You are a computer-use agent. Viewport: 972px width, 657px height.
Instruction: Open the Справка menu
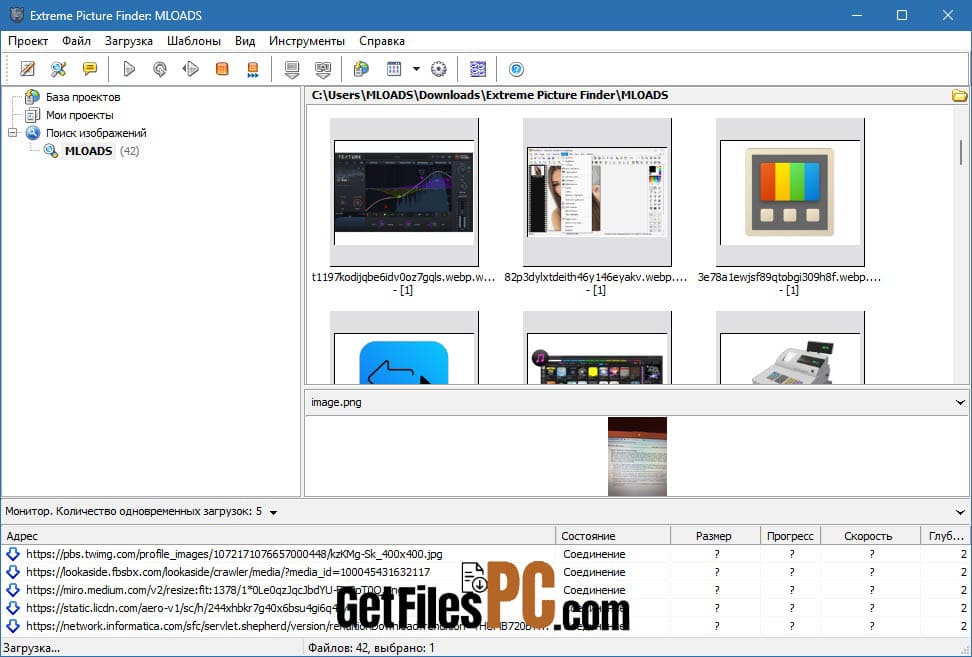pos(382,41)
